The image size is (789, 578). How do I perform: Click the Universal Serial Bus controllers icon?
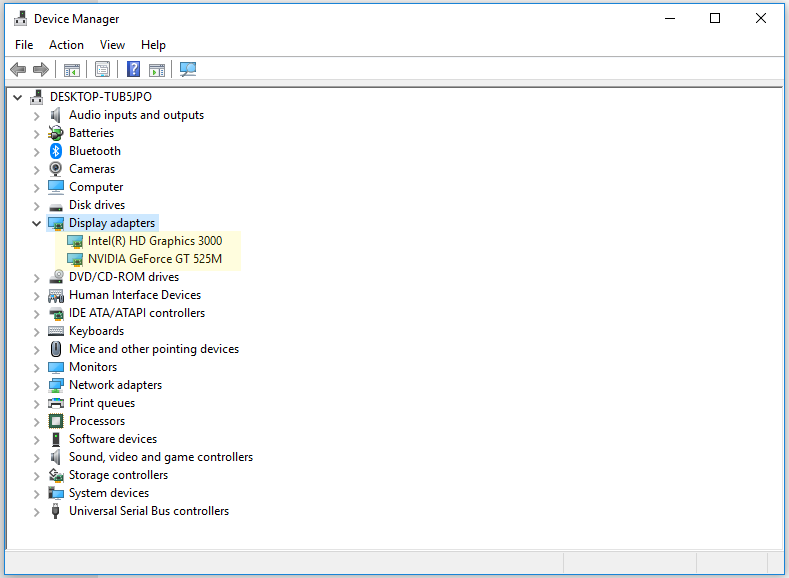tap(56, 511)
